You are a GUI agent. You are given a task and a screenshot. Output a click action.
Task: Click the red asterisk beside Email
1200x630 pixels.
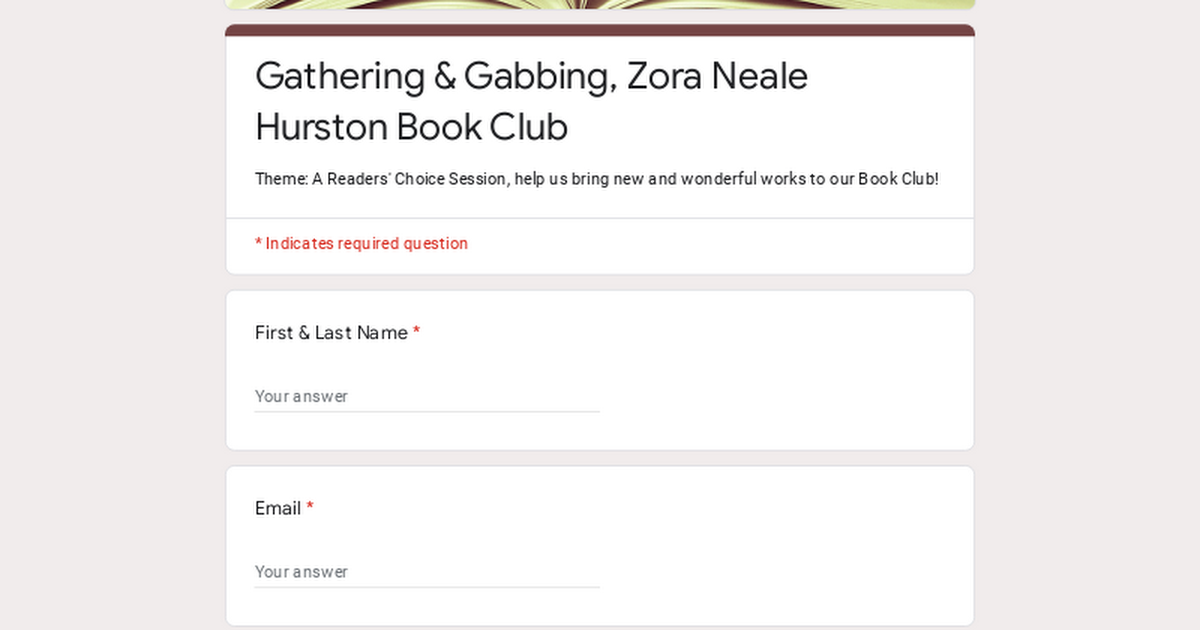pos(310,508)
